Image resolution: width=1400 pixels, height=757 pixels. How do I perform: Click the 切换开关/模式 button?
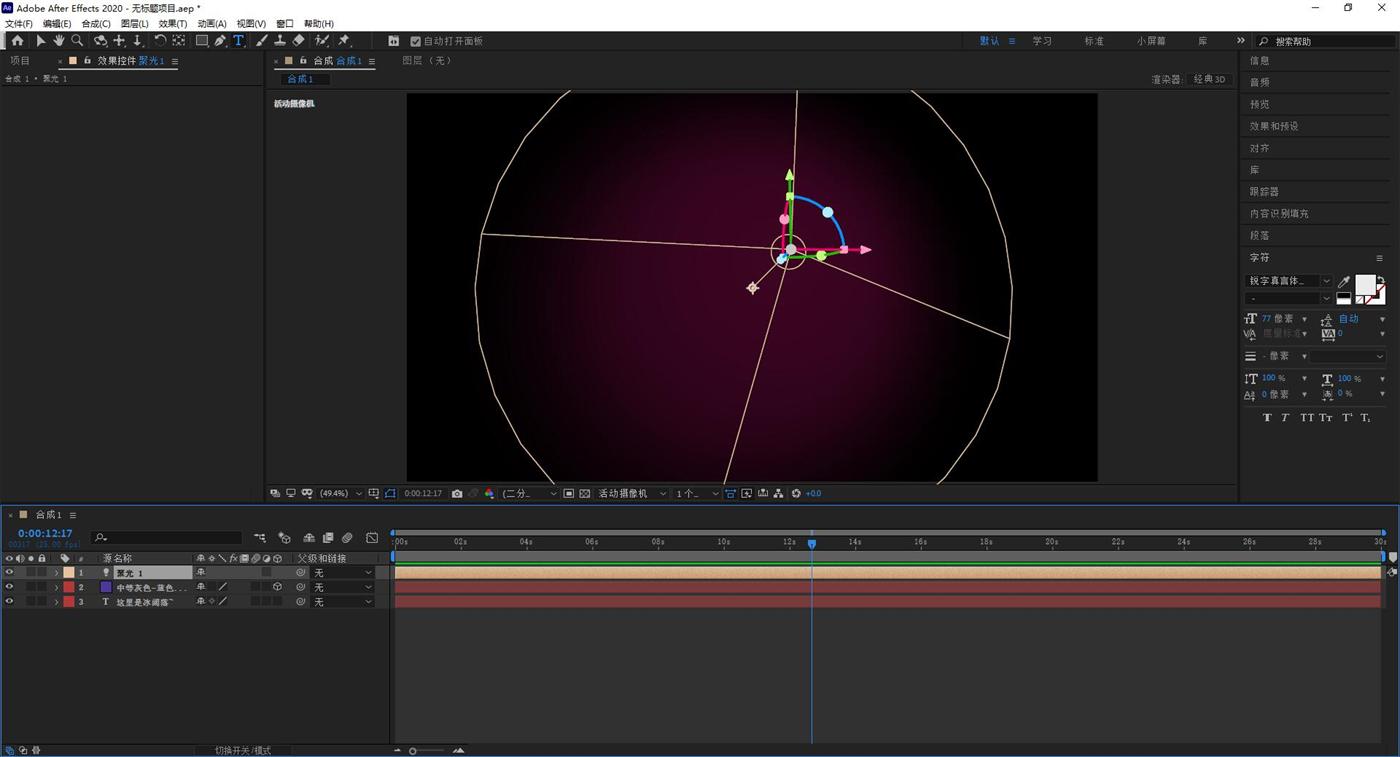tap(243, 750)
